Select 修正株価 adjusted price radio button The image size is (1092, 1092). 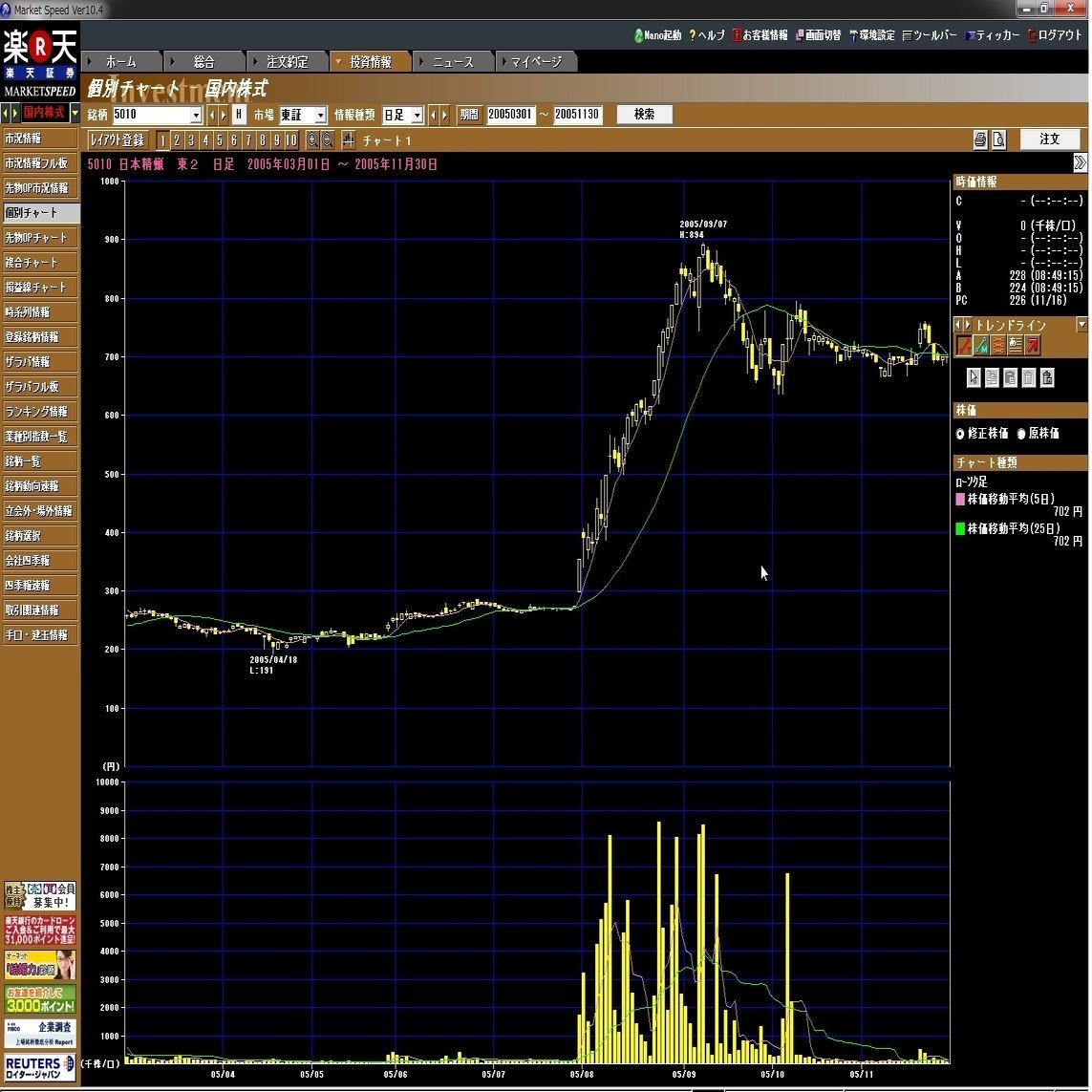[960, 434]
